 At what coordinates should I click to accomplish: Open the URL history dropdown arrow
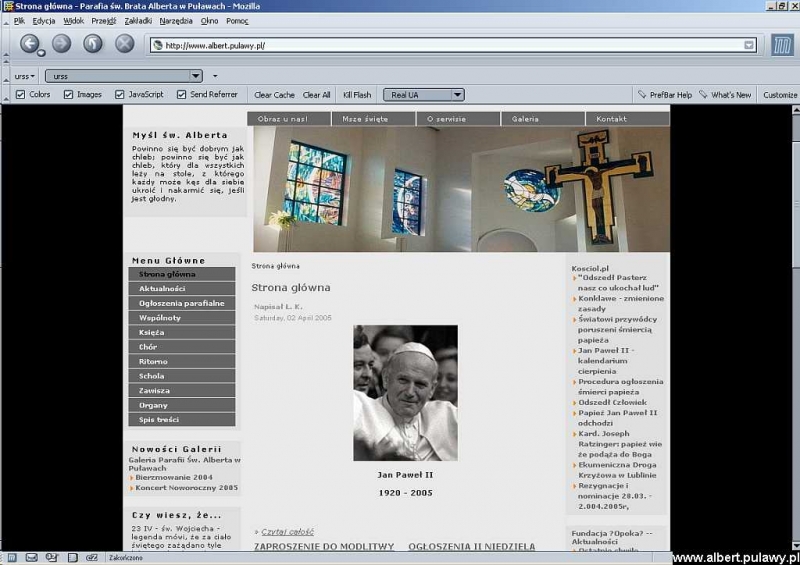748,45
